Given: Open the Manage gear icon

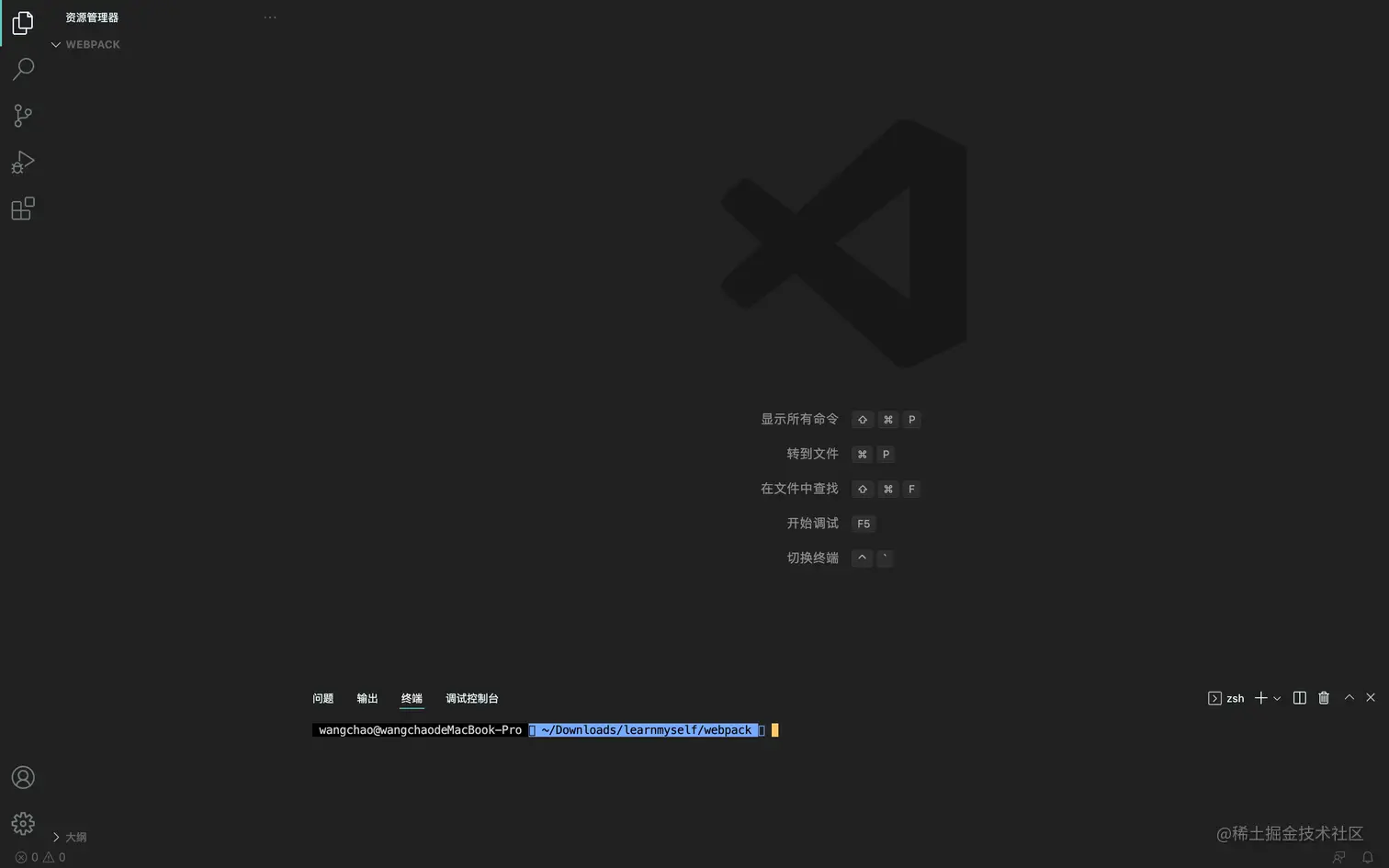Looking at the screenshot, I should 23,823.
